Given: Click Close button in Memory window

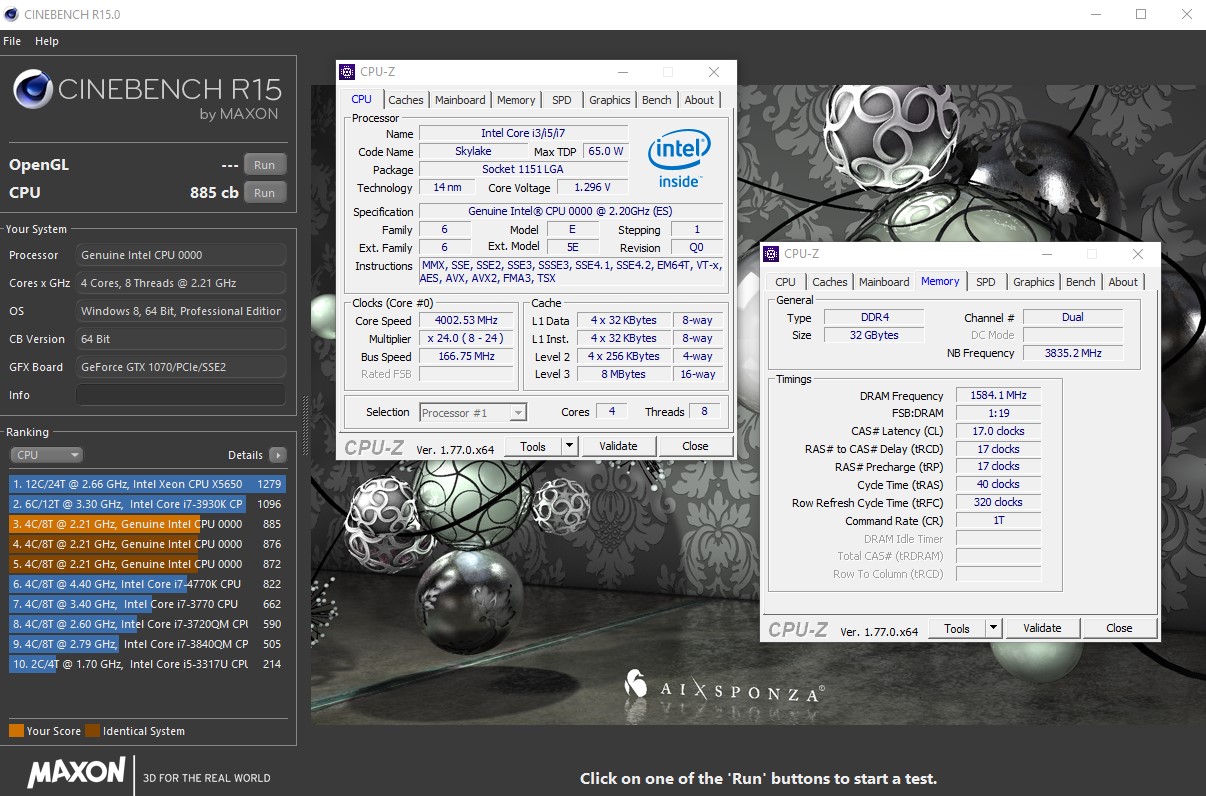Looking at the screenshot, I should (x=1119, y=628).
